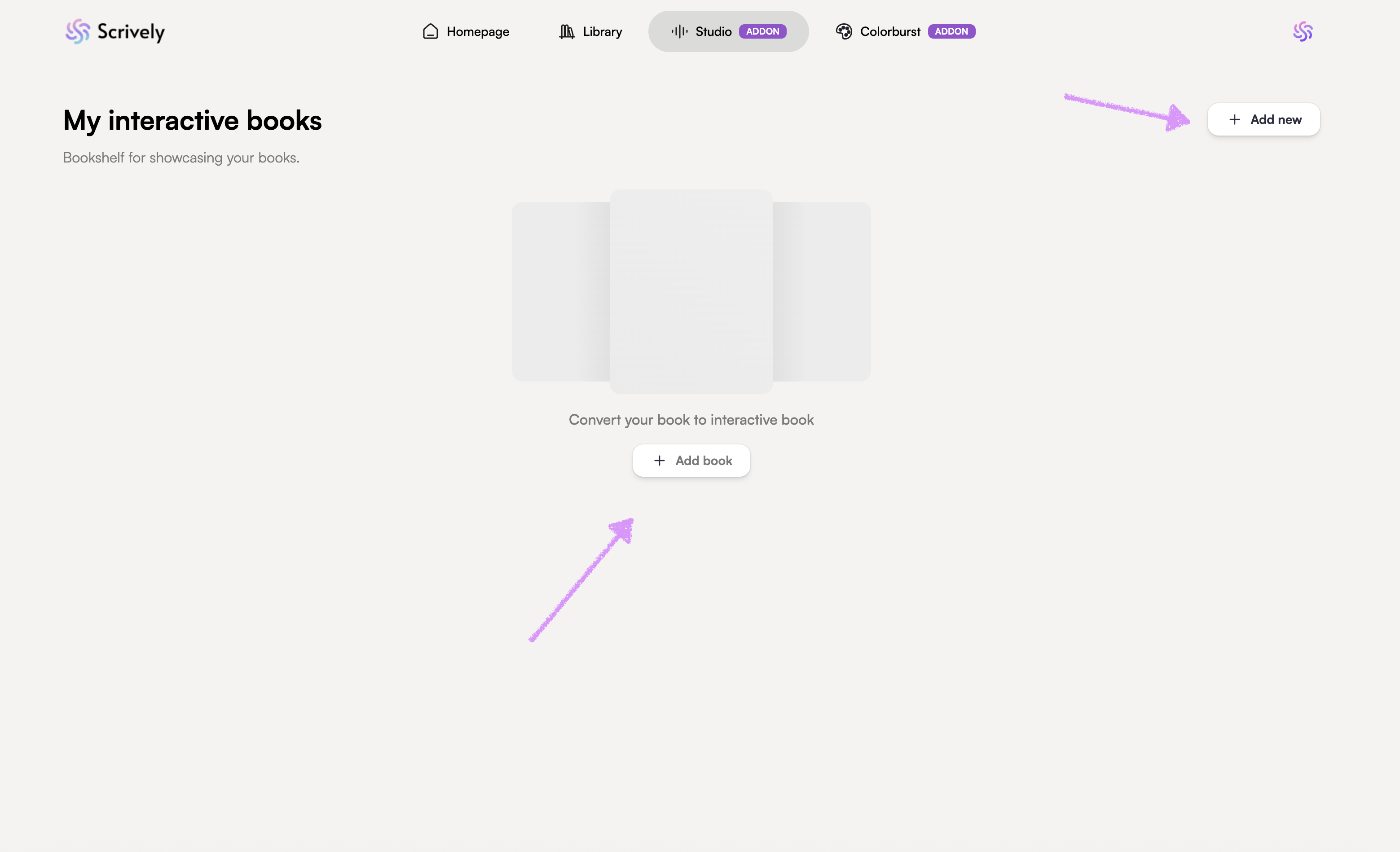Click the plus icon in Add book
The width and height of the screenshot is (1400, 852).
pos(659,461)
